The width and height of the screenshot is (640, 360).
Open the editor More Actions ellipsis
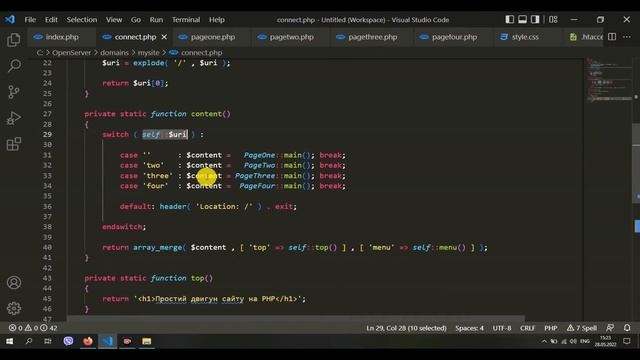point(627,37)
